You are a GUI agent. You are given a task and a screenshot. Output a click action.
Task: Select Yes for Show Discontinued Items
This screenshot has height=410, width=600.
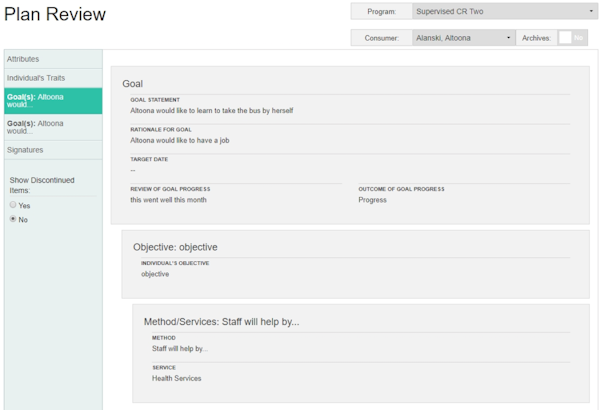point(13,205)
